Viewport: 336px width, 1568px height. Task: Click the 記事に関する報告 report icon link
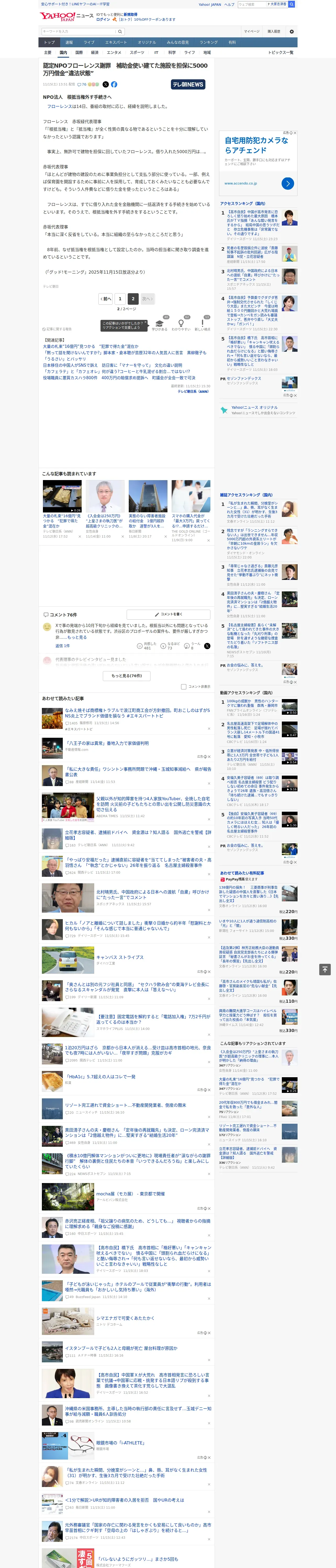[57, 329]
